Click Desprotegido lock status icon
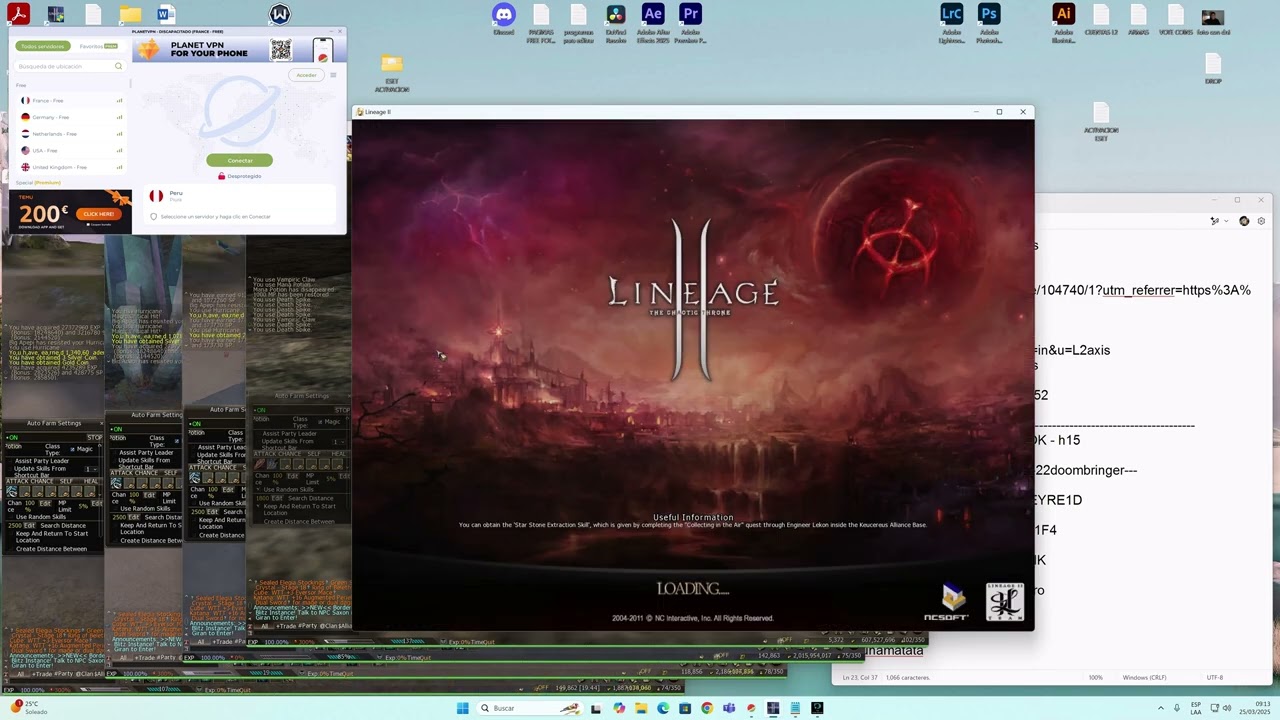 [221, 176]
